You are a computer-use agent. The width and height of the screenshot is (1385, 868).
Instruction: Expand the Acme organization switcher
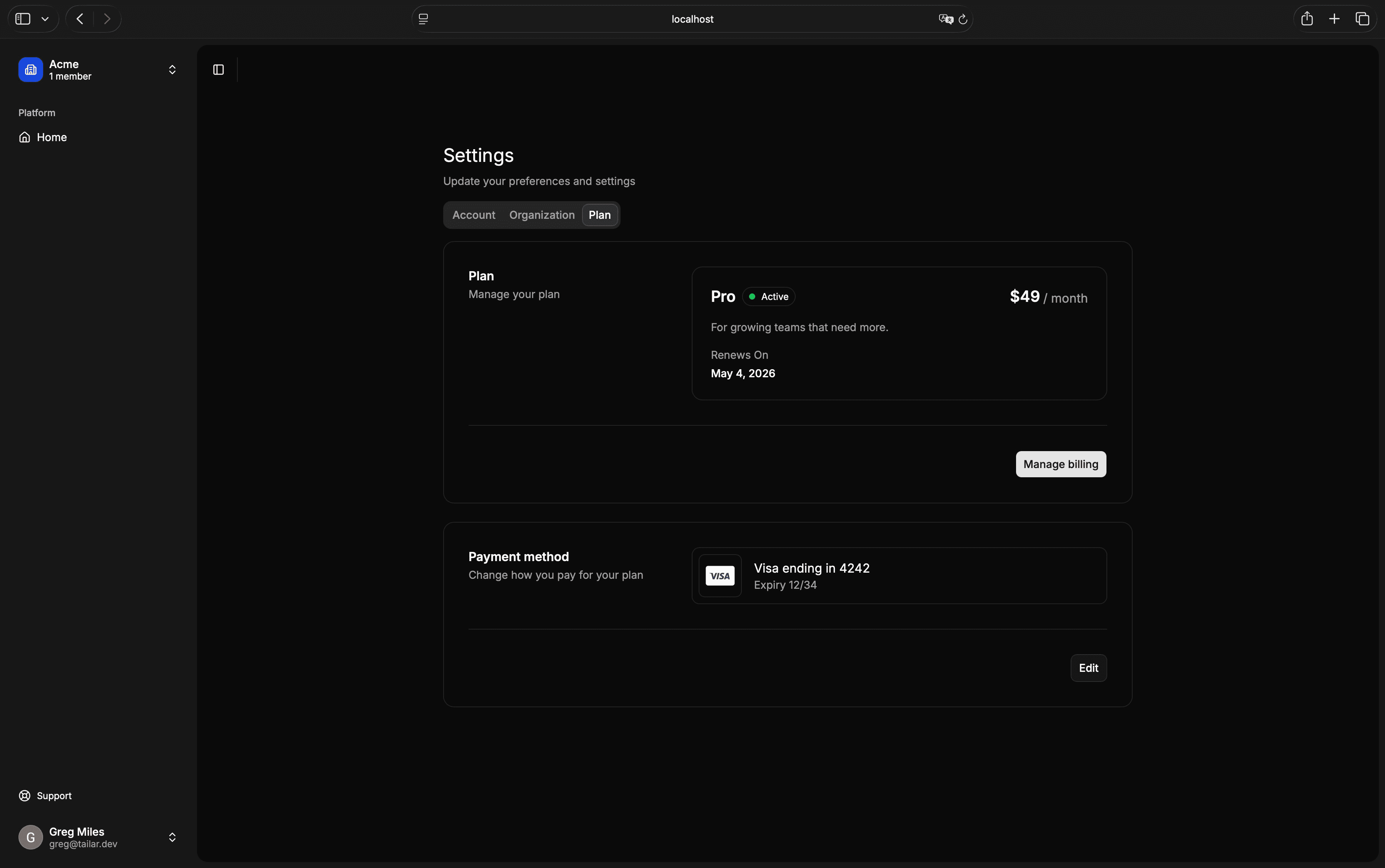(172, 70)
